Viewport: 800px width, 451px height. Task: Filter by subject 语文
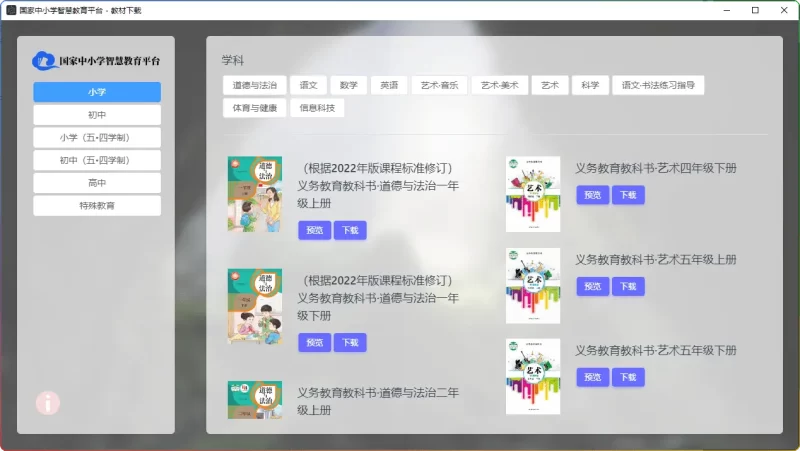pos(309,85)
